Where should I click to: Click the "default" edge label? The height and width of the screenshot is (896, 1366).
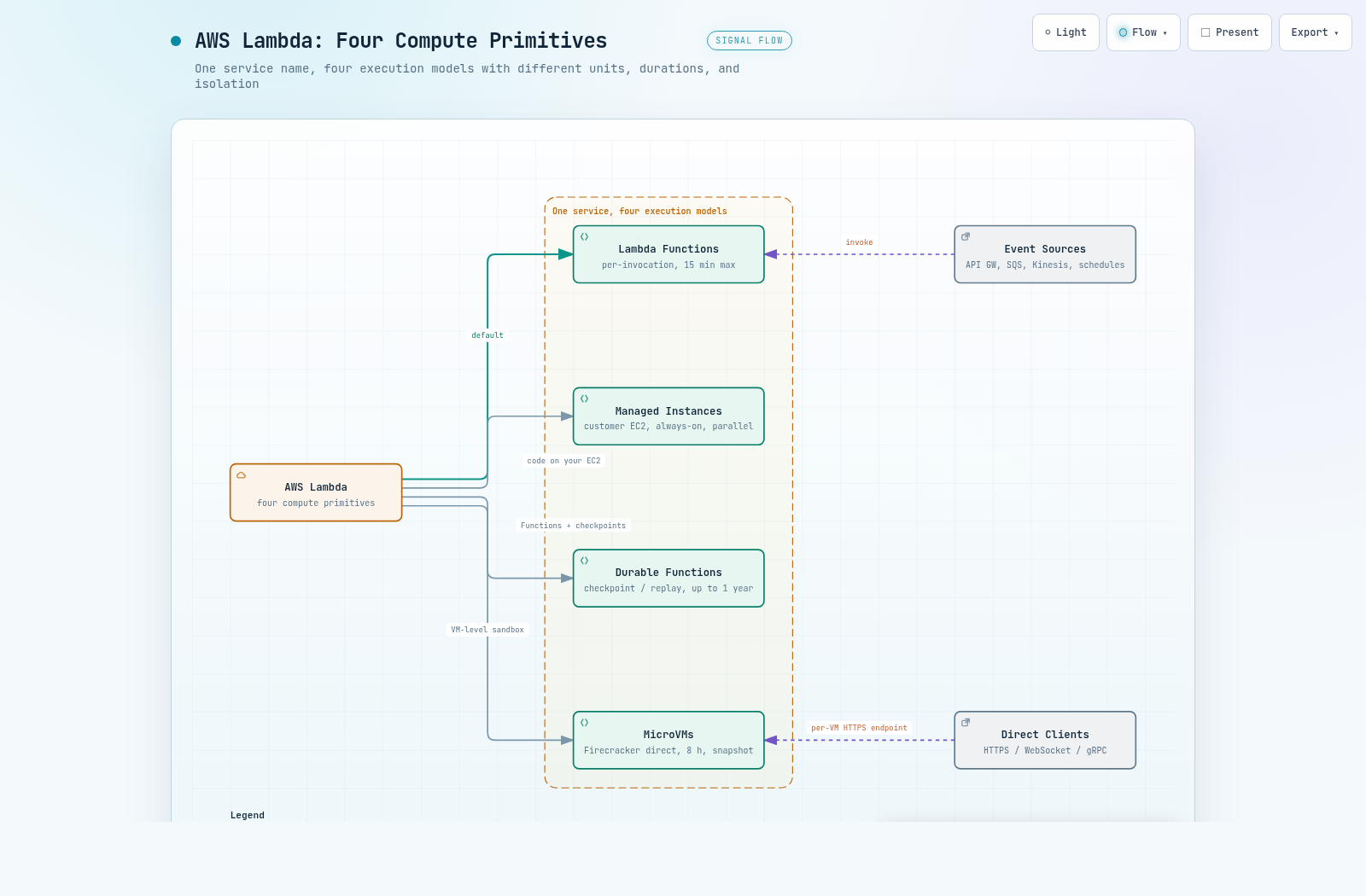[x=487, y=335]
